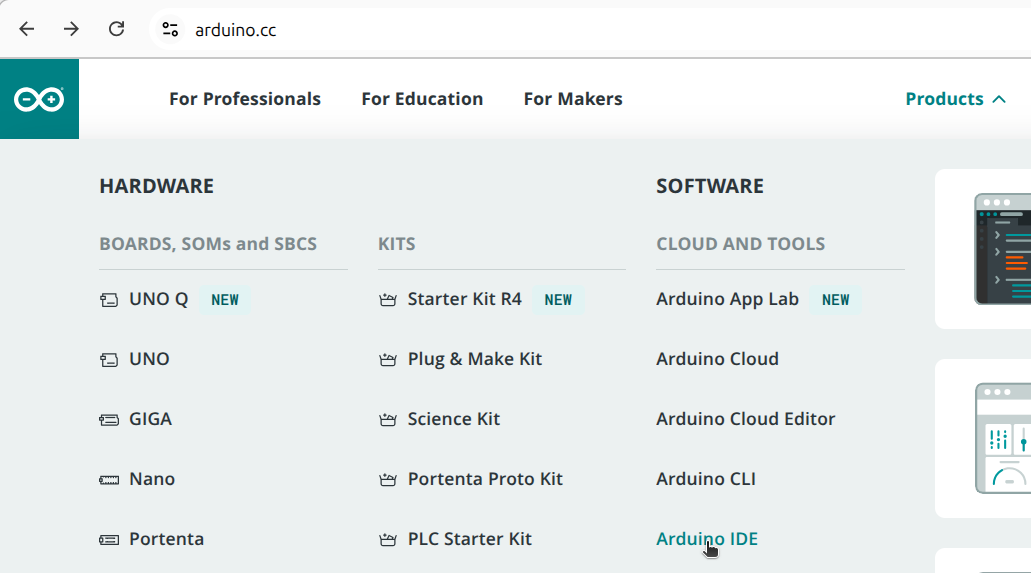
Task: Click the Arduino infinity logo
Action: [39, 99]
